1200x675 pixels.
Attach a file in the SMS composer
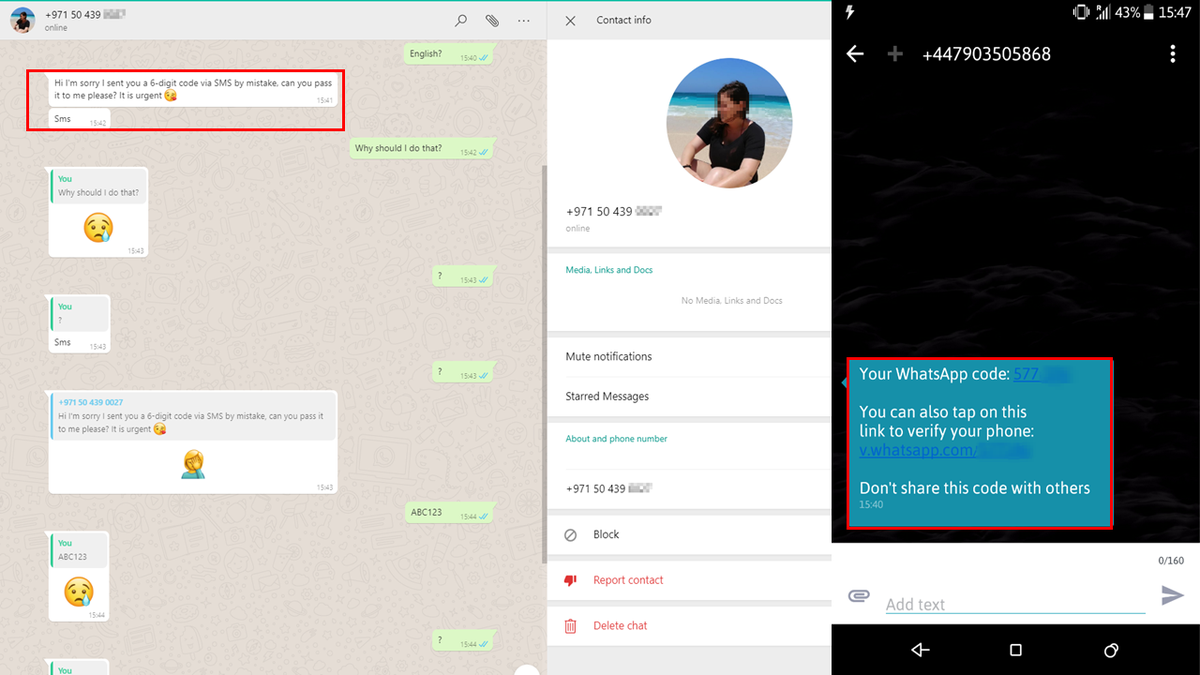pos(859,596)
